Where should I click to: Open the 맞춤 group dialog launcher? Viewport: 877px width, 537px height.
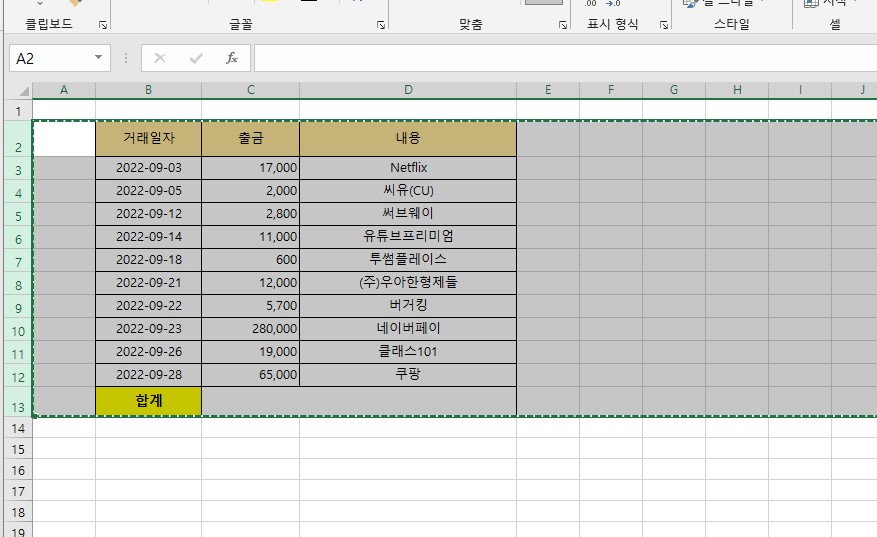click(x=563, y=25)
